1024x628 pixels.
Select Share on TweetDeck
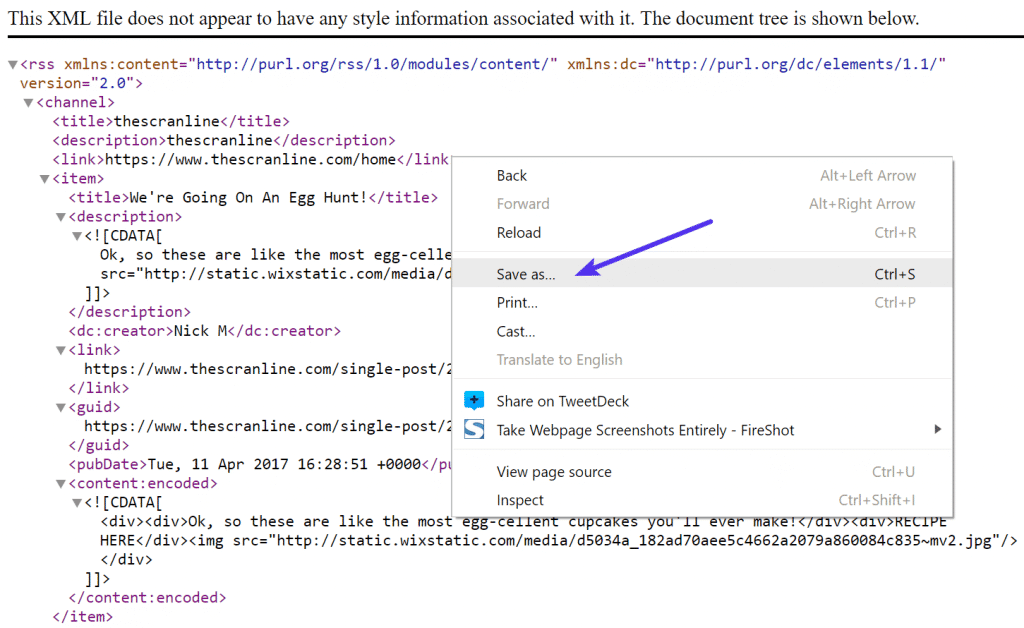(562, 401)
